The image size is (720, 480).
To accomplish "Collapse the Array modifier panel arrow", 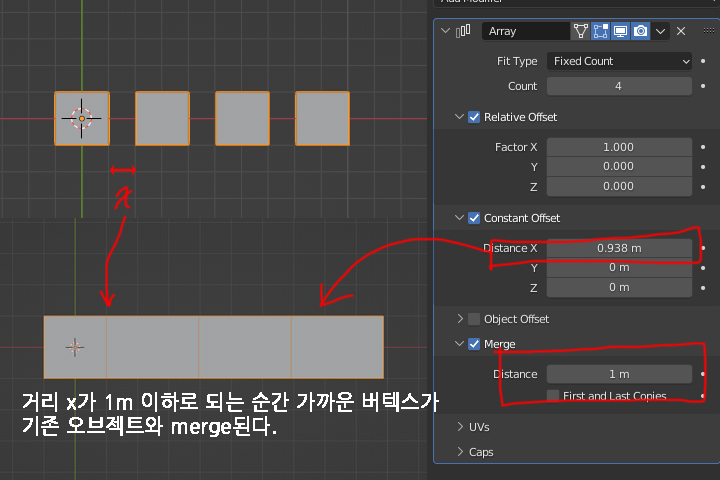I will [445, 31].
